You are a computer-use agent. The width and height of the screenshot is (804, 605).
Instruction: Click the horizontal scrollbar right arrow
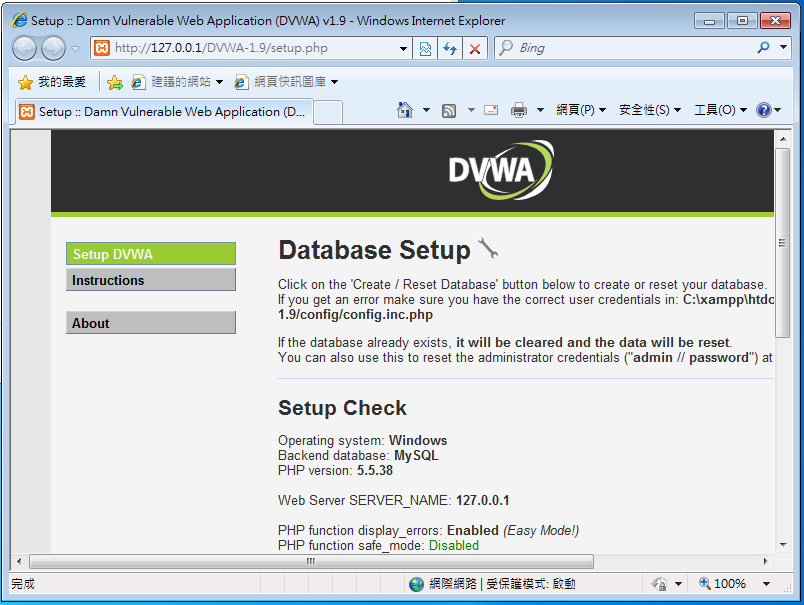[766, 561]
